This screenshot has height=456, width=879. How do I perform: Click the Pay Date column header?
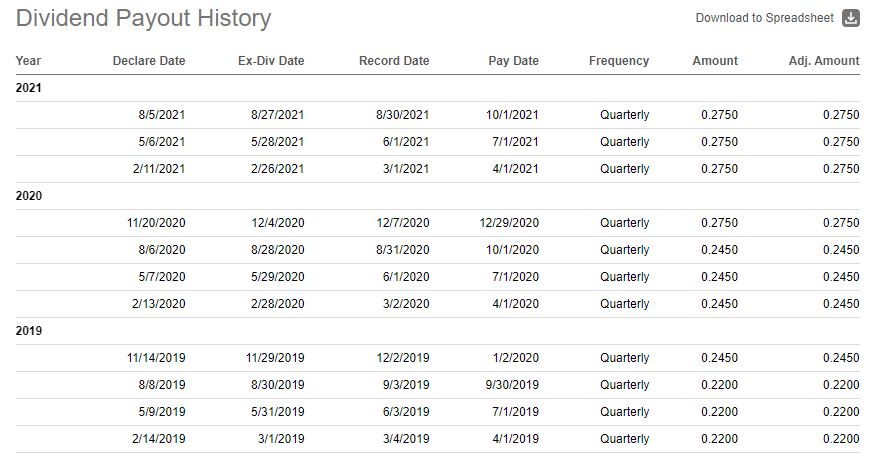(513, 61)
